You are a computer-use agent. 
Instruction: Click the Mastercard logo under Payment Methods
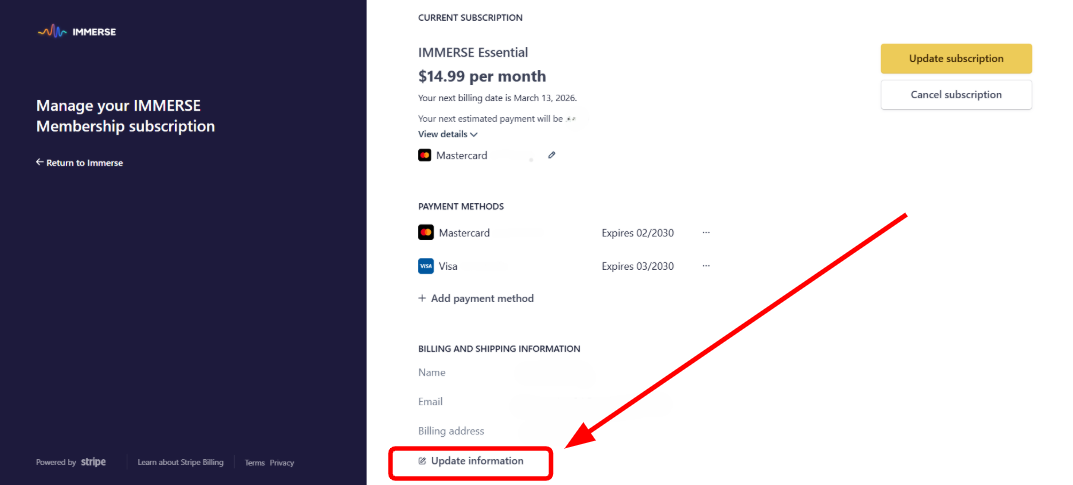click(425, 233)
